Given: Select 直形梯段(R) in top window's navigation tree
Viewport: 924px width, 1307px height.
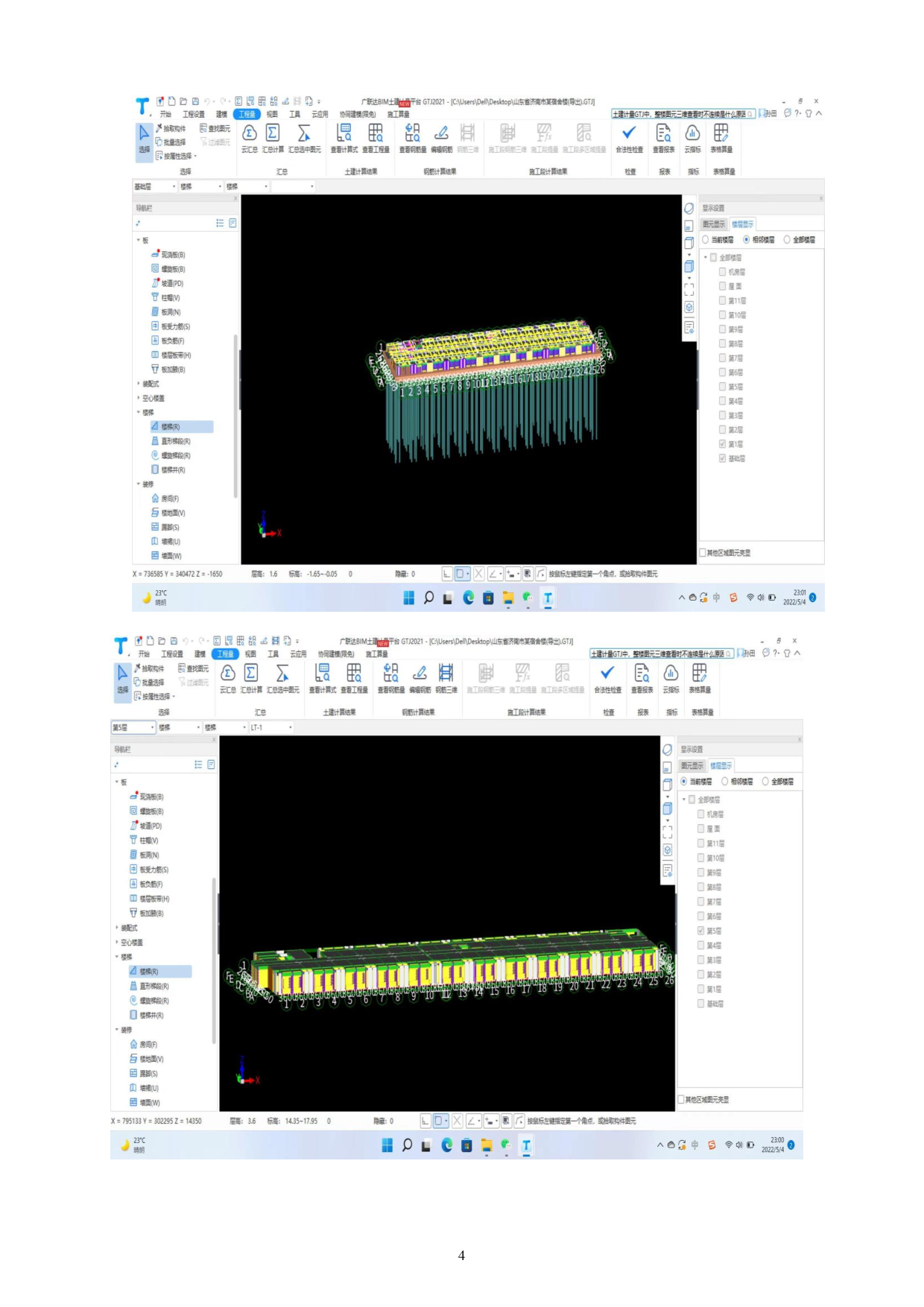Looking at the screenshot, I should click(176, 441).
